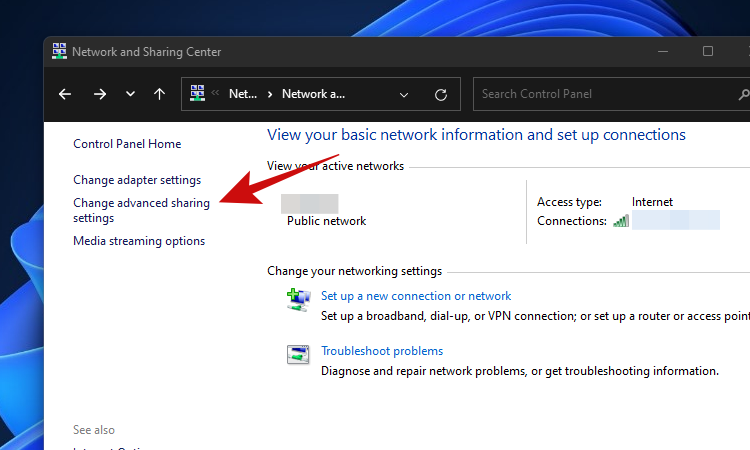Click the 'View your active networks' heading
This screenshot has height=450, width=750.
(335, 166)
